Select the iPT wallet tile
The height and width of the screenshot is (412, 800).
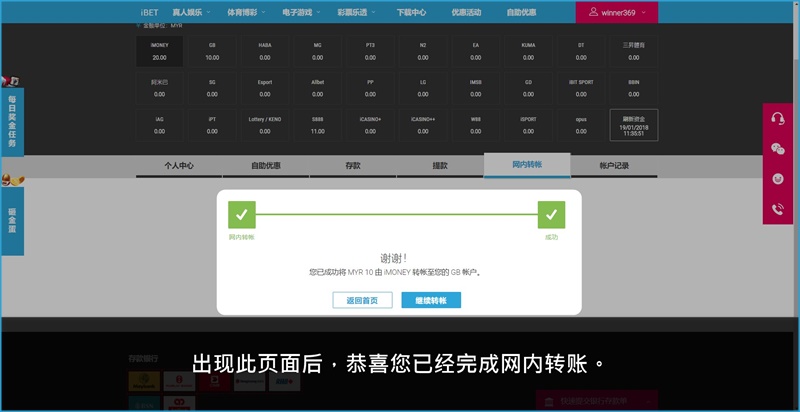pos(212,125)
